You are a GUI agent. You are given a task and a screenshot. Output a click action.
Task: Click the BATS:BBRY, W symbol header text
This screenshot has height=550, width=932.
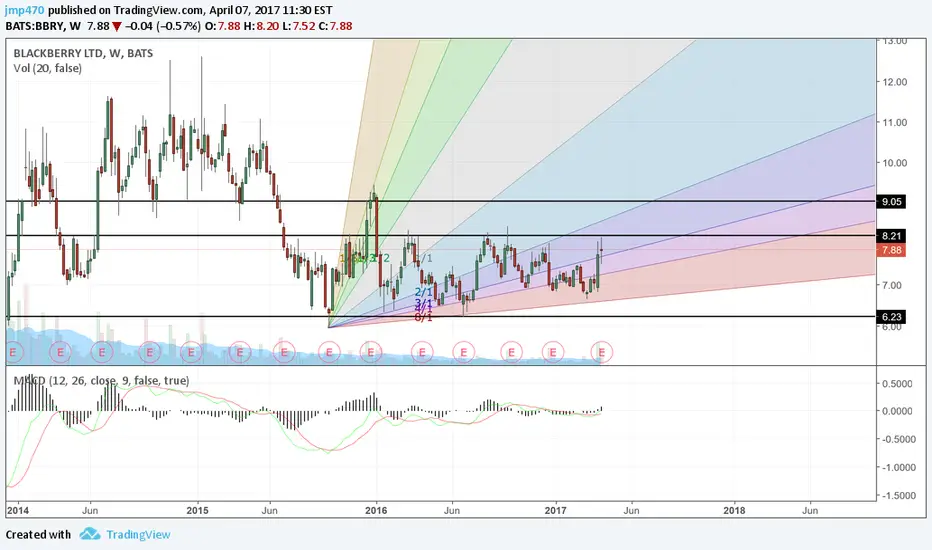click(43, 26)
